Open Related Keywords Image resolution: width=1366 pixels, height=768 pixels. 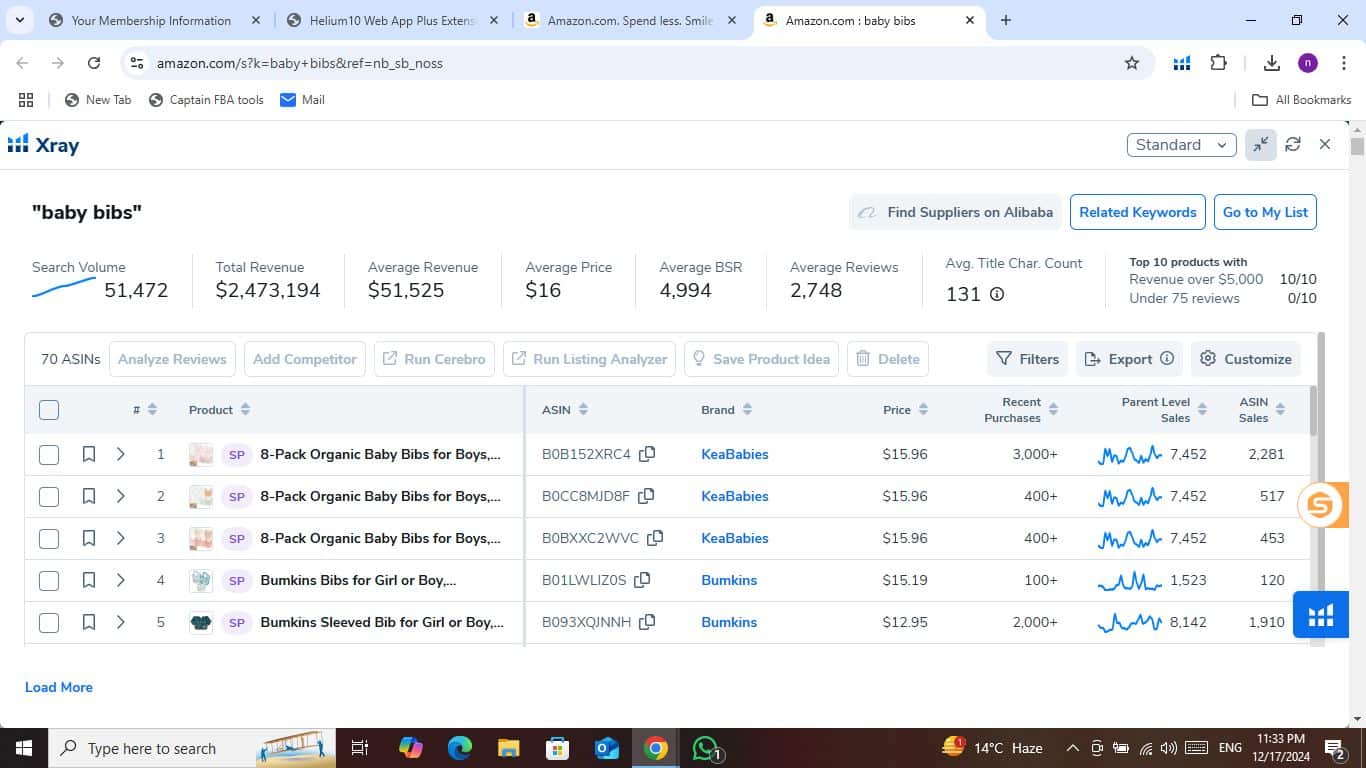(1138, 212)
